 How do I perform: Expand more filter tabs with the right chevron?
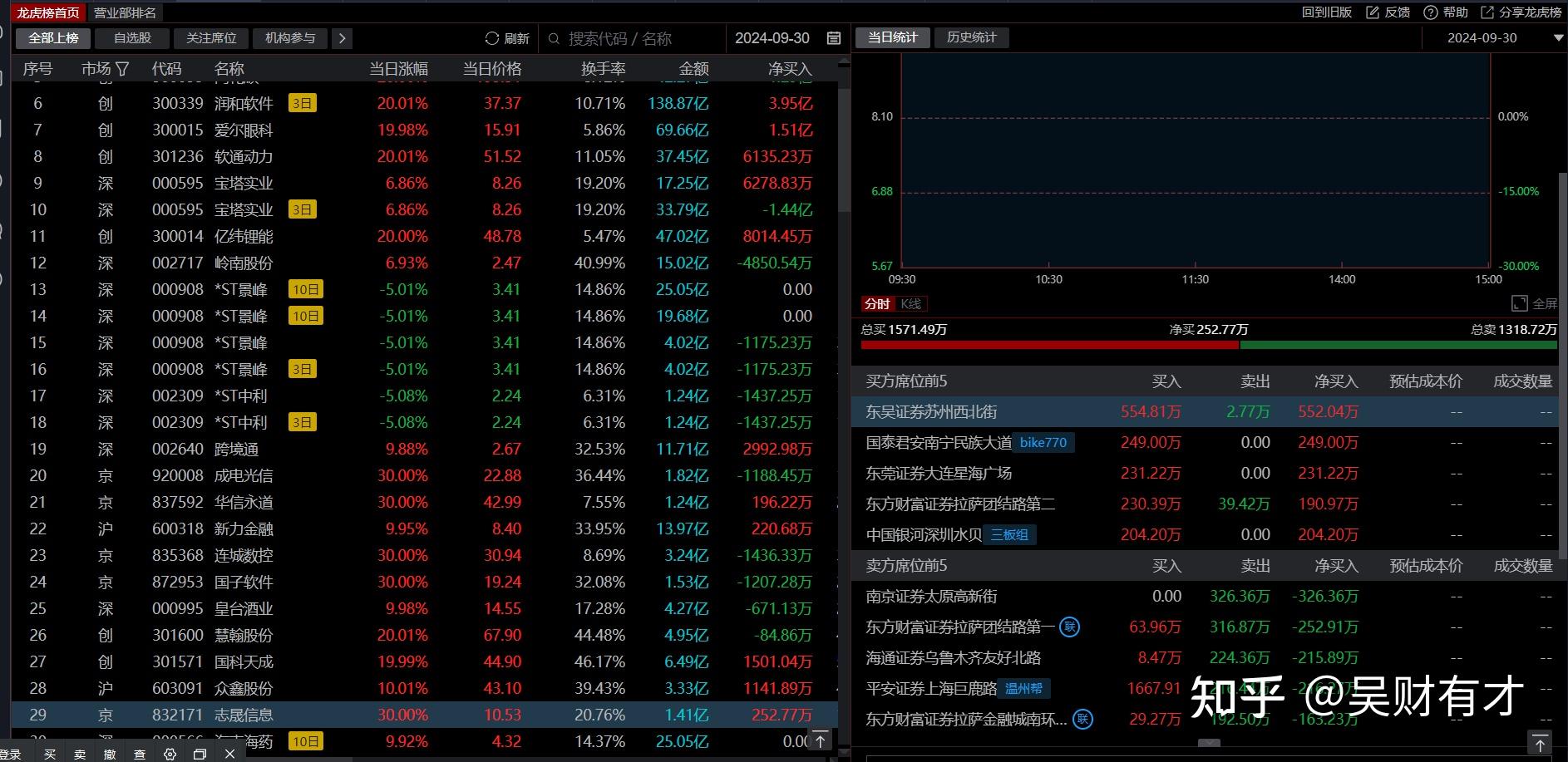pos(342,38)
